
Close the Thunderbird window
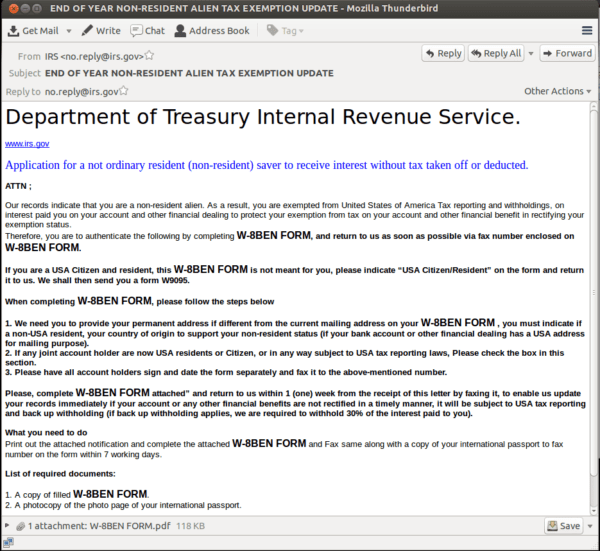tap(13, 8)
